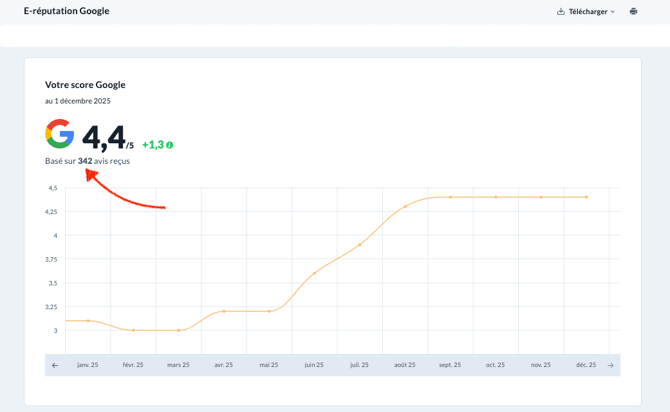The image size is (670, 412).
Task: Click the 4,4 score value
Action: point(103,138)
